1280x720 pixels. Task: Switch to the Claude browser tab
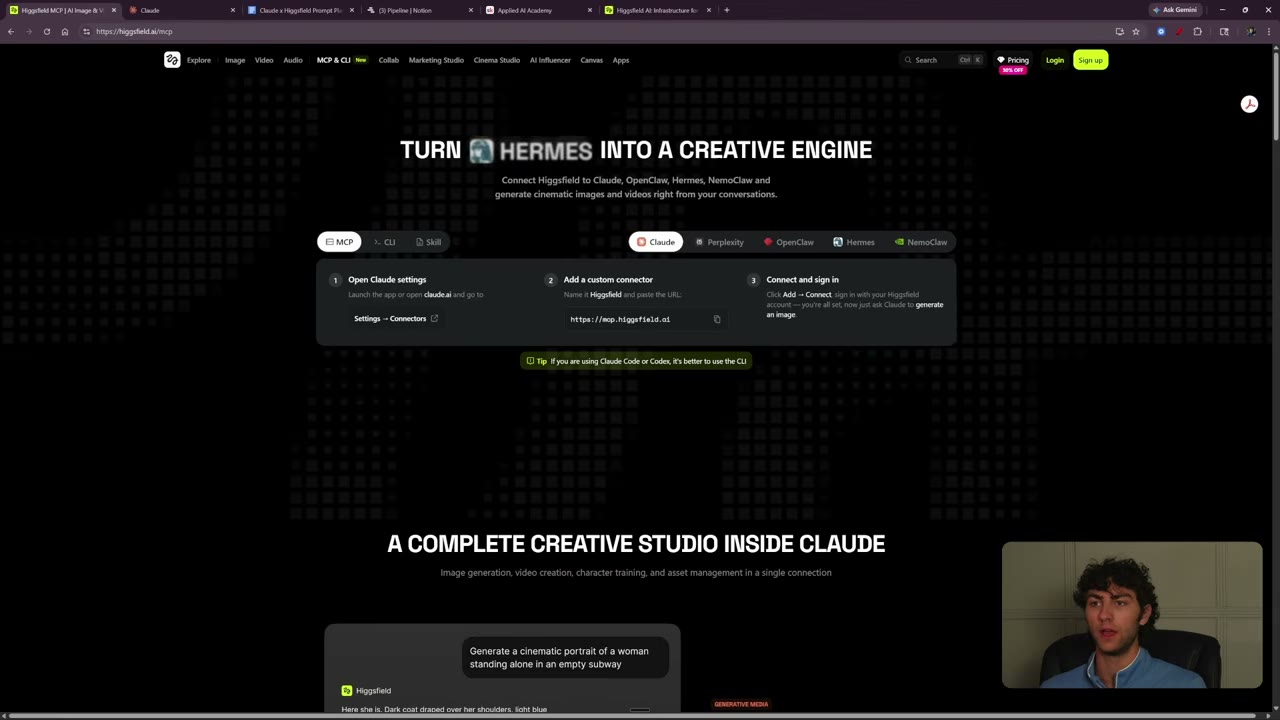coord(180,10)
